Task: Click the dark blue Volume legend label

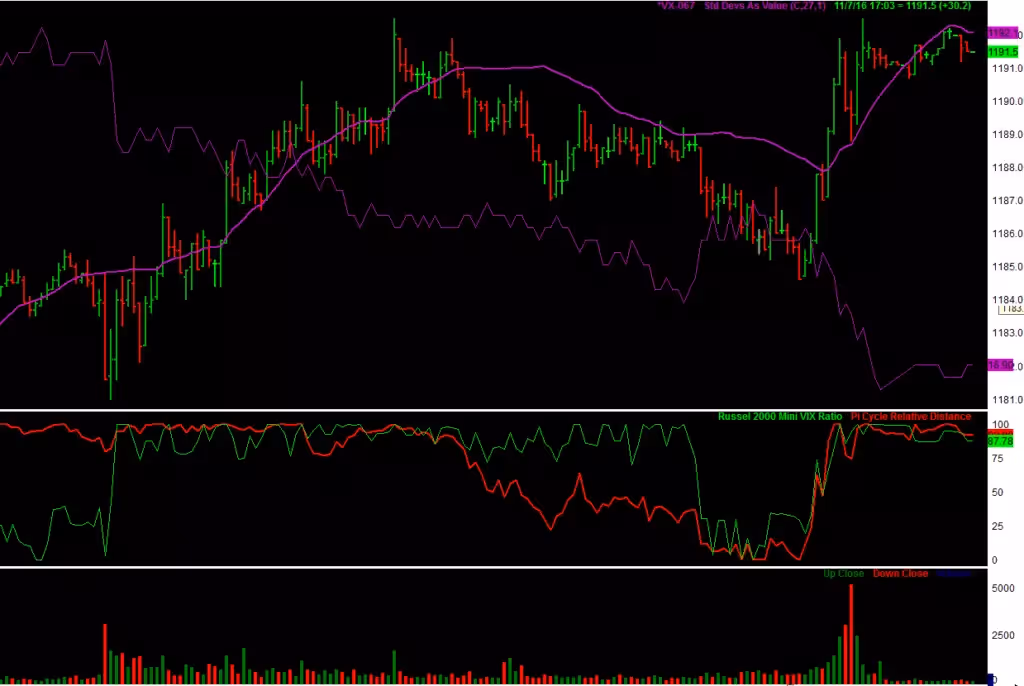Action: [953, 574]
